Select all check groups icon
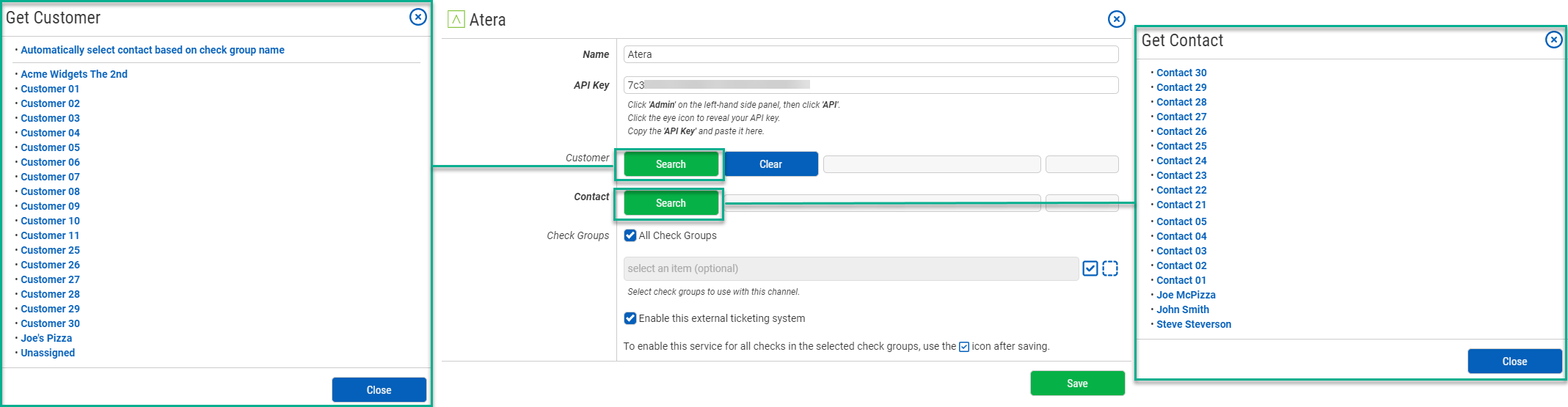 [x=1090, y=268]
